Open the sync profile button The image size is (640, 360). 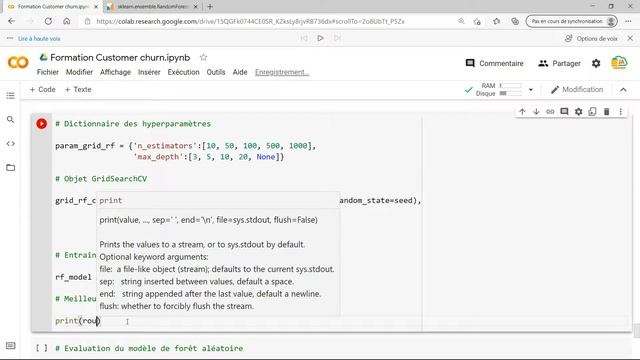(571, 21)
